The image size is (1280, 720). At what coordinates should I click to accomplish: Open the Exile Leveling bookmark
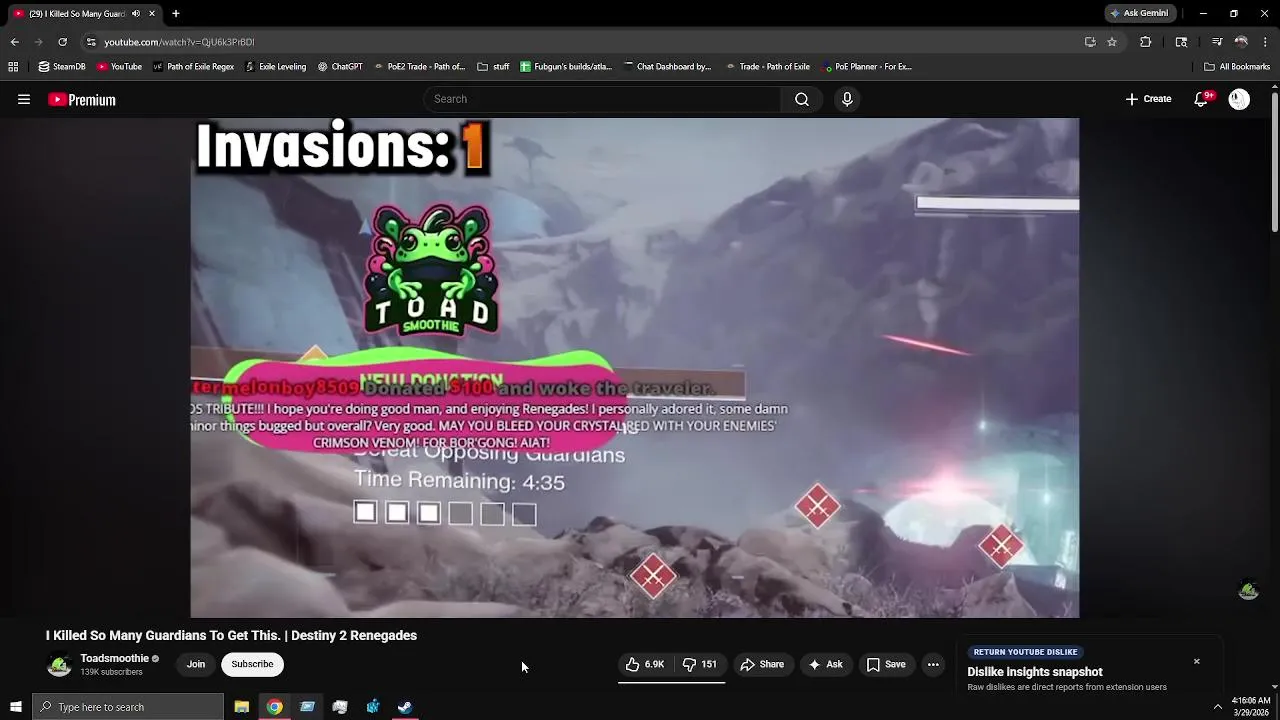point(276,67)
